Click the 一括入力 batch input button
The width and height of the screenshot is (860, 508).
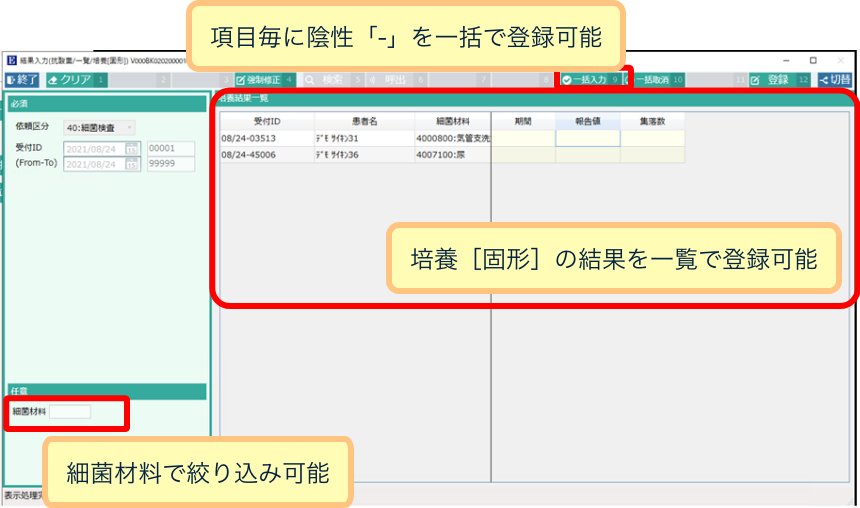[584, 79]
